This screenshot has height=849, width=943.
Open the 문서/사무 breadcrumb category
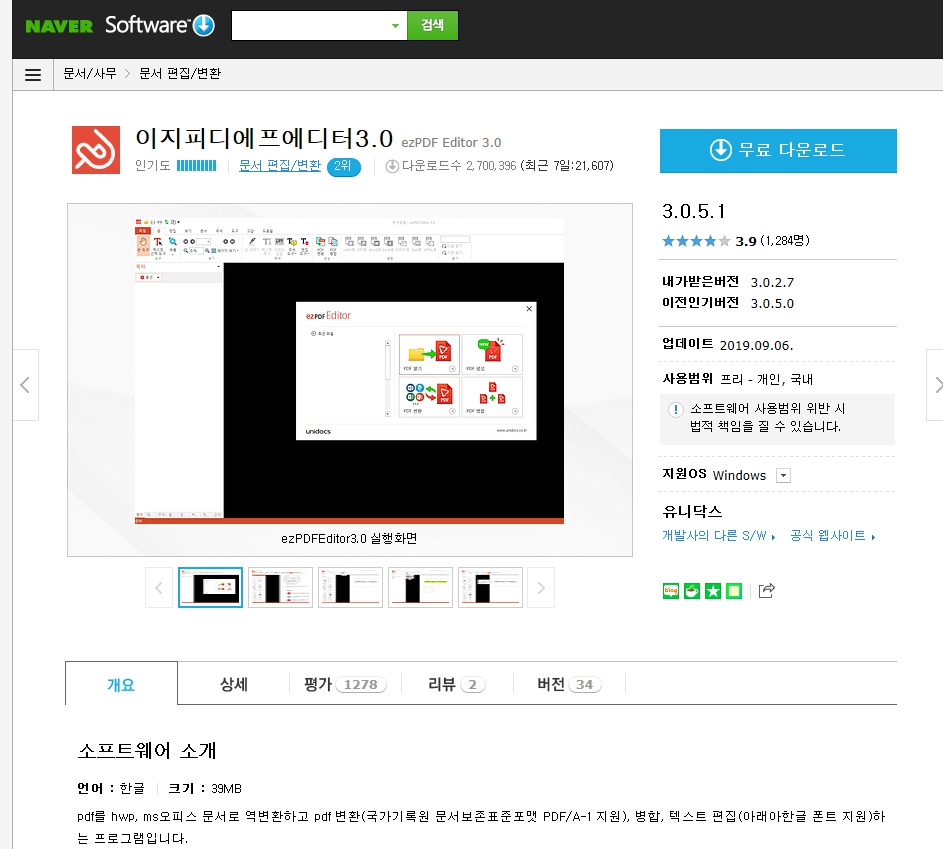coord(90,73)
